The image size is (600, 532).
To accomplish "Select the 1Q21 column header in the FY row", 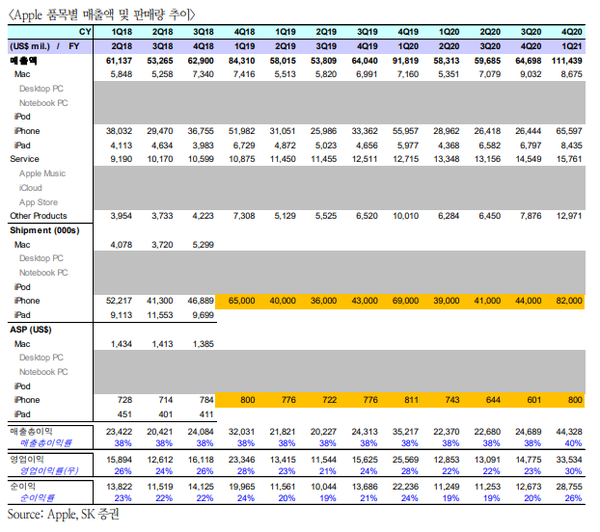I will 572,46.
